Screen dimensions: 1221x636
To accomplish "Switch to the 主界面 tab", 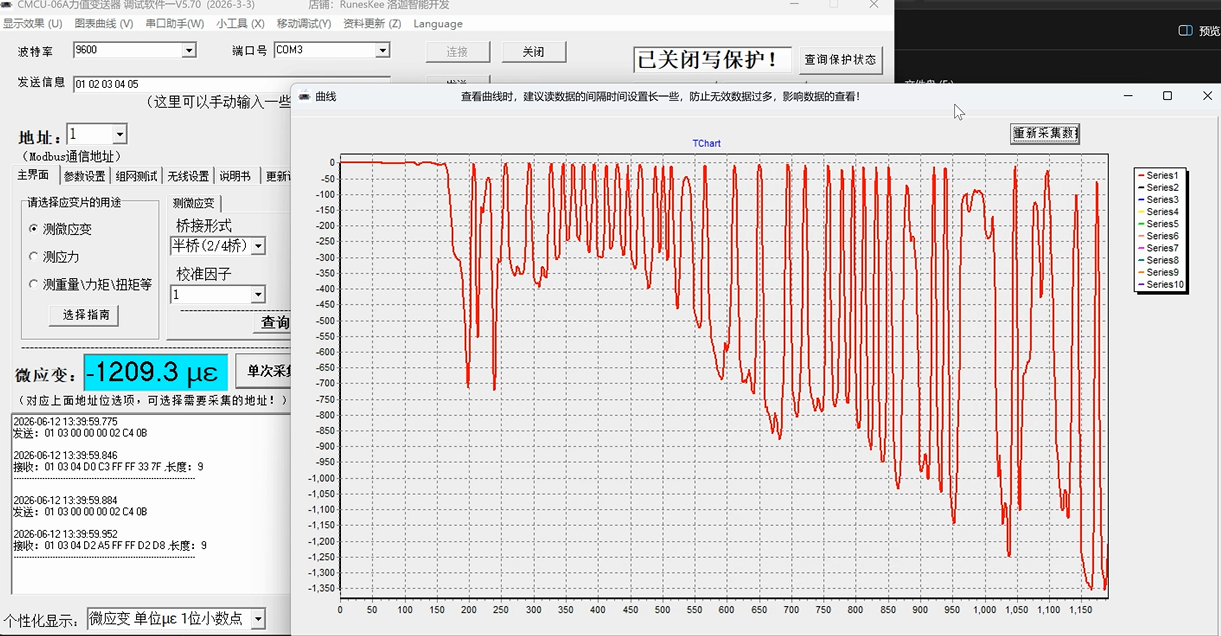I will tap(33, 176).
